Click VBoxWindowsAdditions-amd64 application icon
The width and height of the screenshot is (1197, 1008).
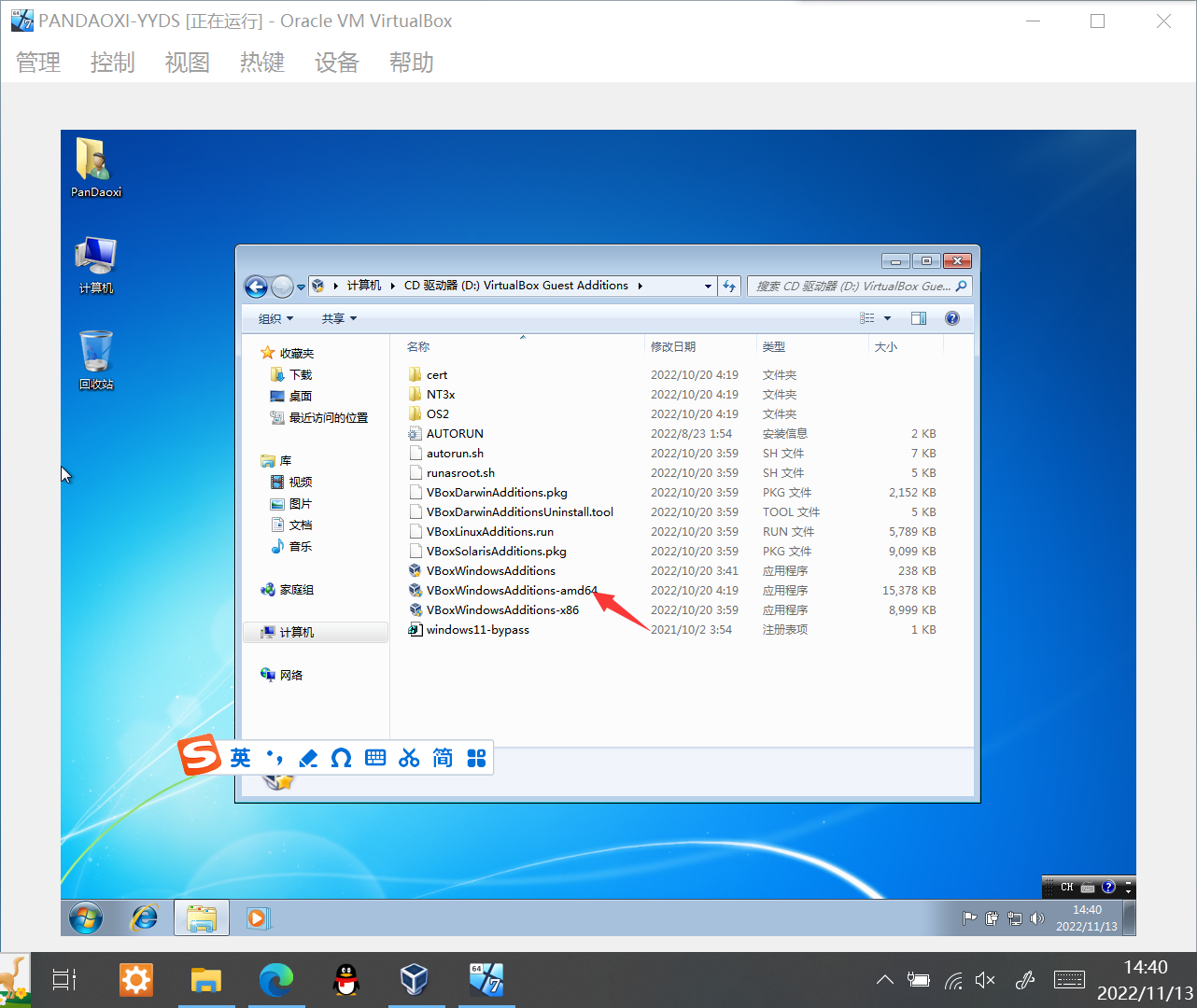click(x=415, y=590)
